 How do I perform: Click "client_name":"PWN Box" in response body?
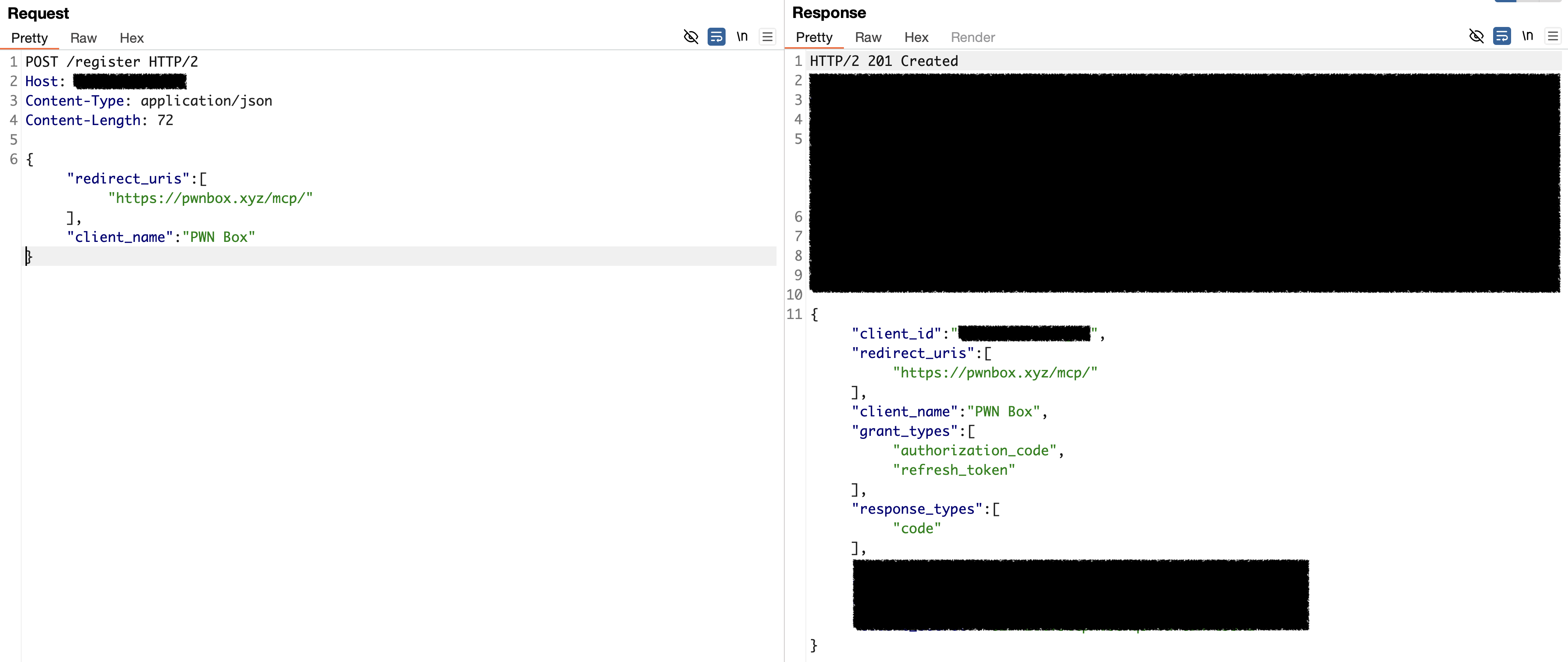[x=945, y=412]
